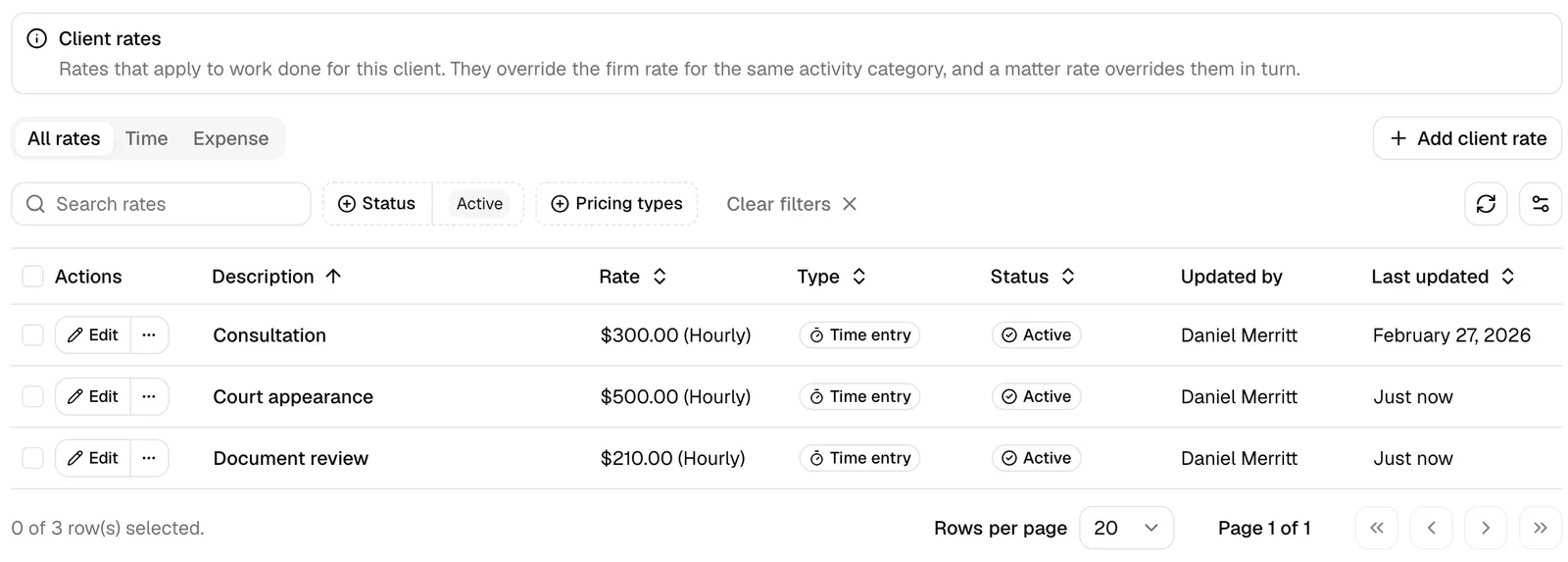Click the Document review Time entry badge
Viewport: 1568px width, 562px height.
pos(859,458)
